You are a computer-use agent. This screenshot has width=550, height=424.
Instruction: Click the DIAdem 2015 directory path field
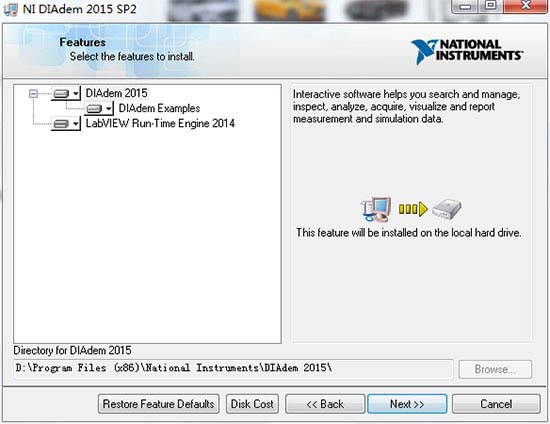coord(233,368)
